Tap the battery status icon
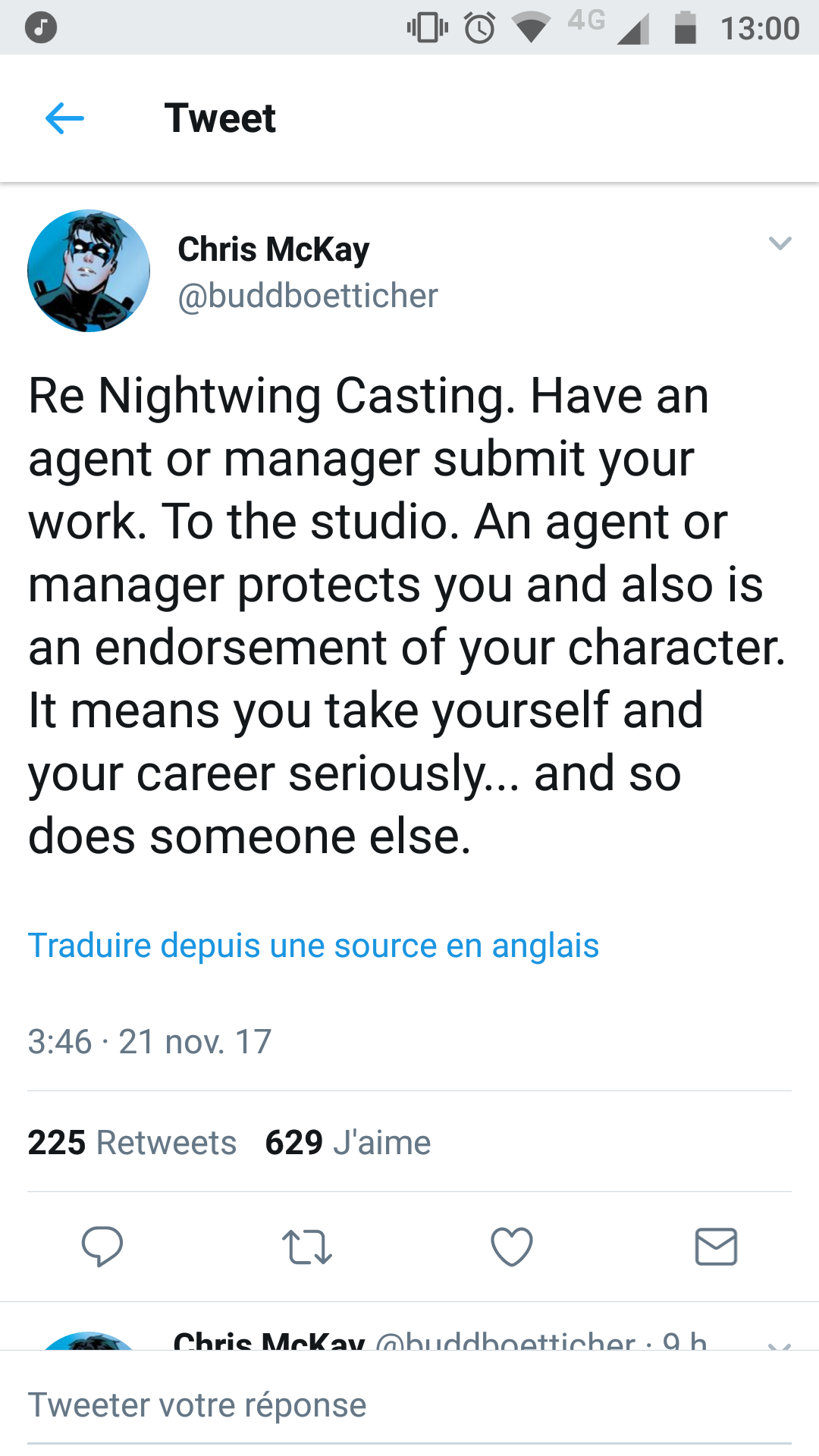The image size is (819, 1456). point(685,28)
